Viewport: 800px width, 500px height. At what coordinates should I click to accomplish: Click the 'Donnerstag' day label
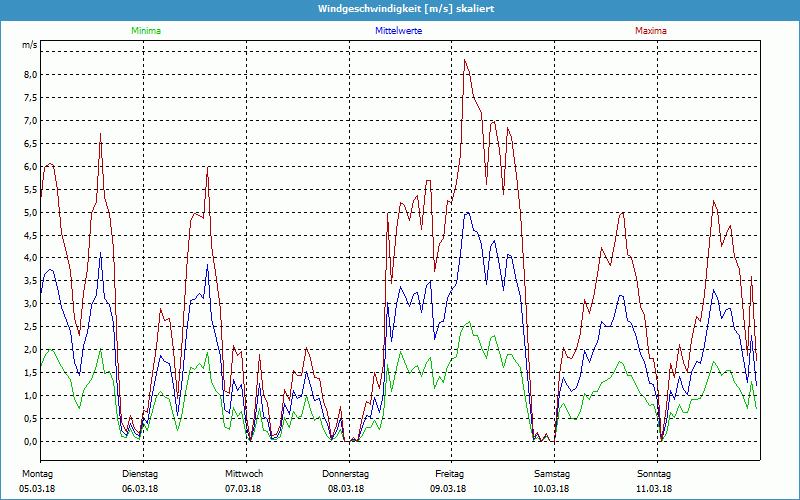click(345, 474)
